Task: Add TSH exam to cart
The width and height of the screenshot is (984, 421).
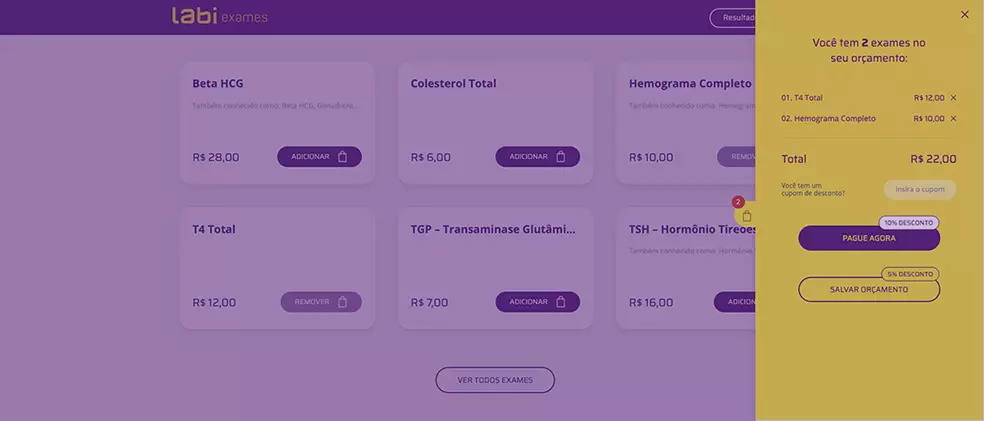Action: [x=735, y=302]
